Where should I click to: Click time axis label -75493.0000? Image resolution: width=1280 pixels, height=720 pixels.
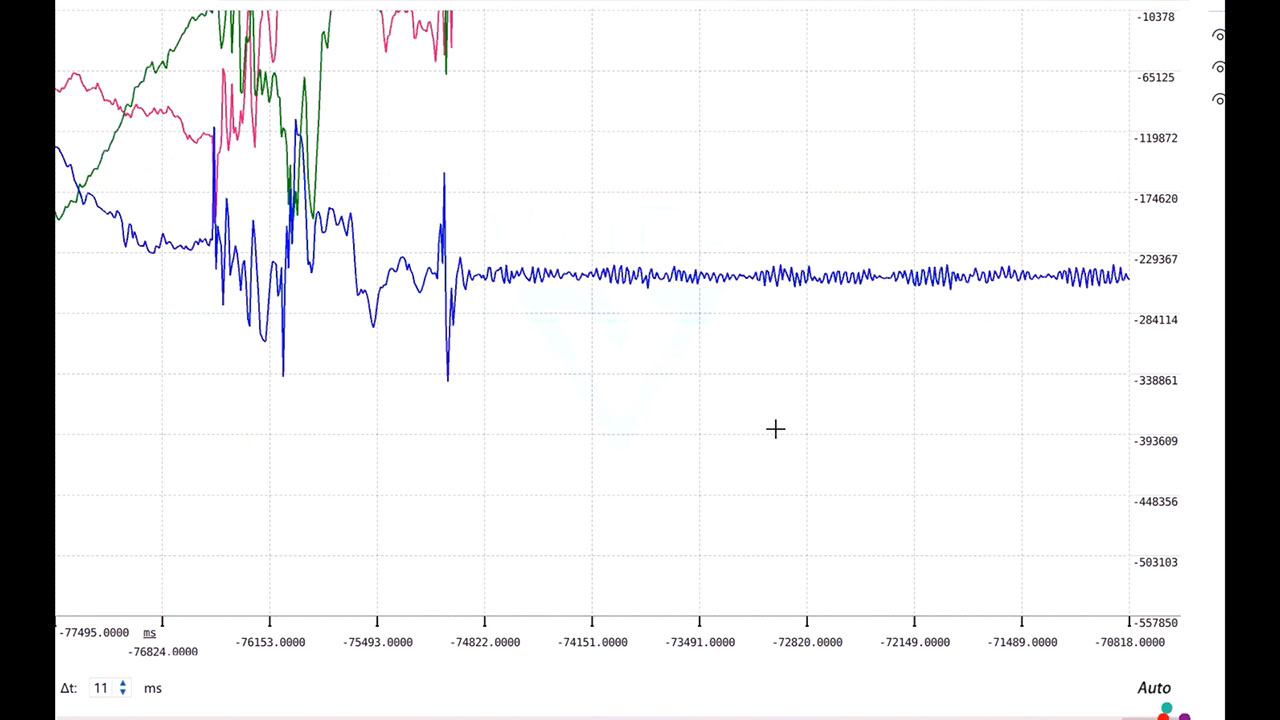click(377, 642)
